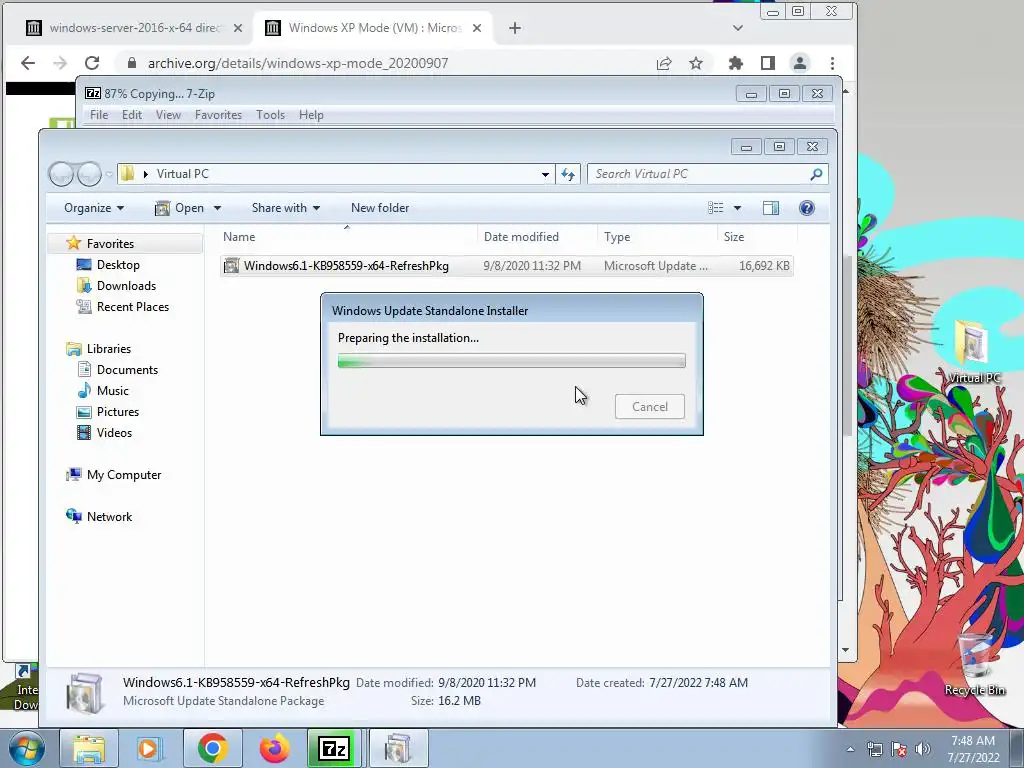Viewport: 1024px width, 768px height.
Task: Open Recent Places in sidebar
Action: tap(133, 306)
